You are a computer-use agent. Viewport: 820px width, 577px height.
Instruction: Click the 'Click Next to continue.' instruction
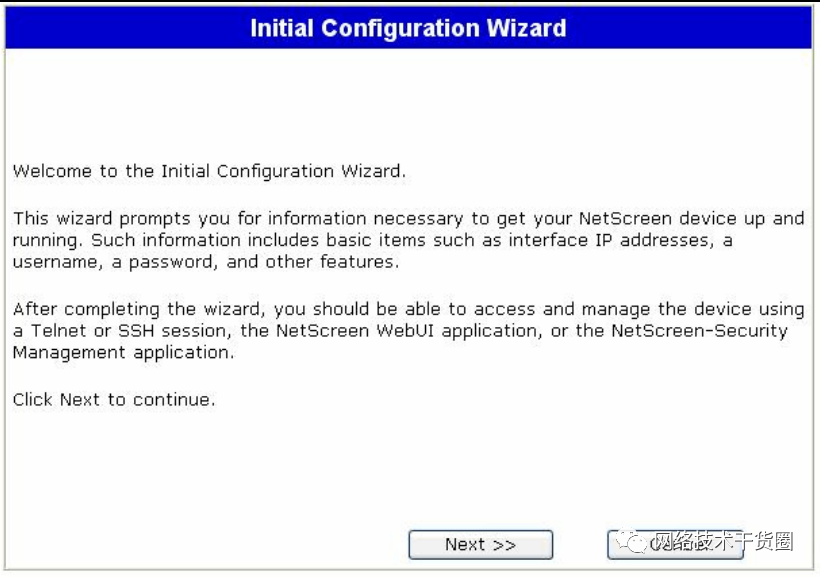[x=114, y=400]
